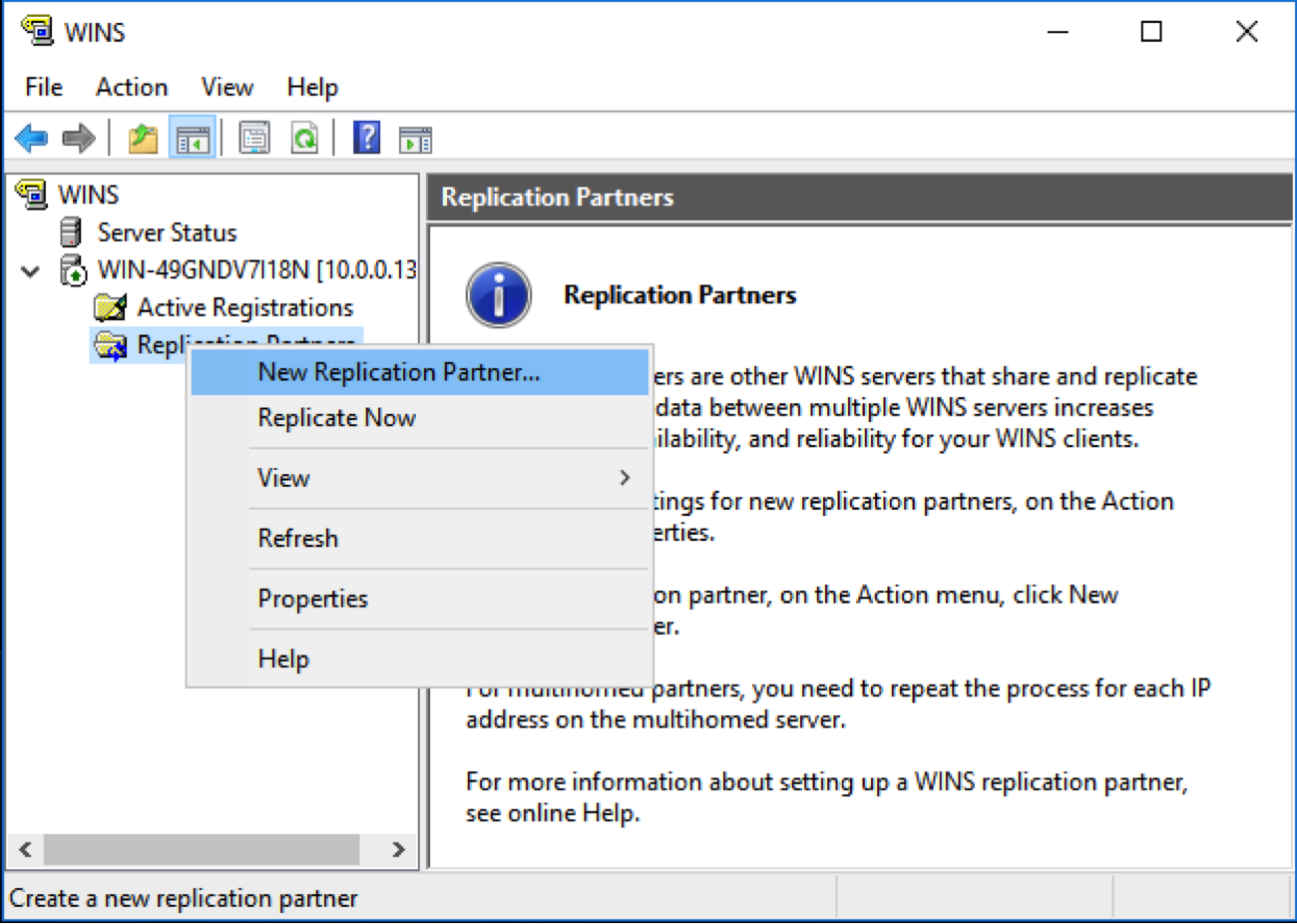Click the Refresh toolbar icon
This screenshot has height=924, width=1297.
tap(304, 138)
